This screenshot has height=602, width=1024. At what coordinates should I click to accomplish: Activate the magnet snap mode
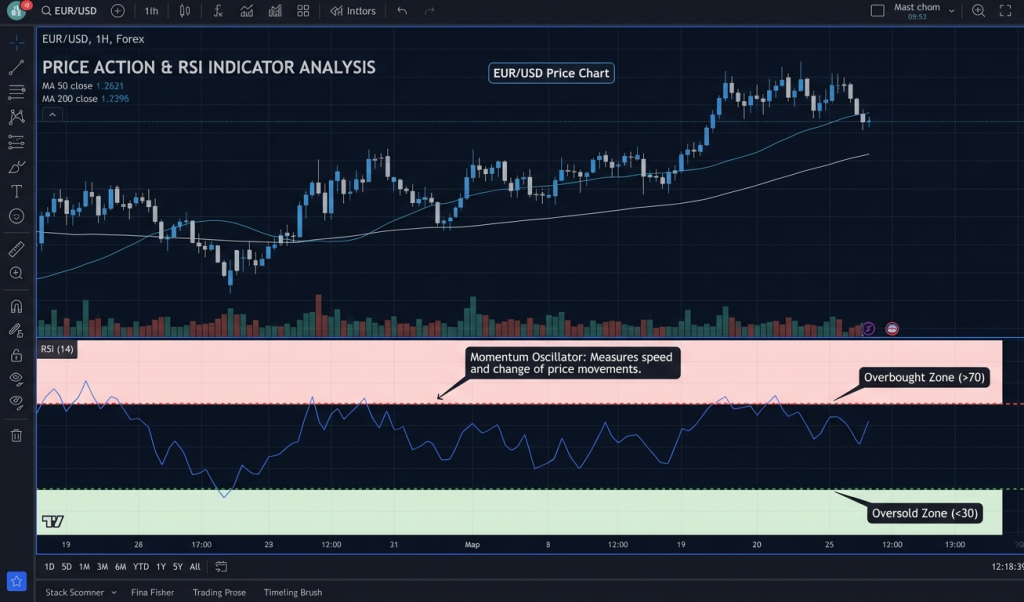16,306
